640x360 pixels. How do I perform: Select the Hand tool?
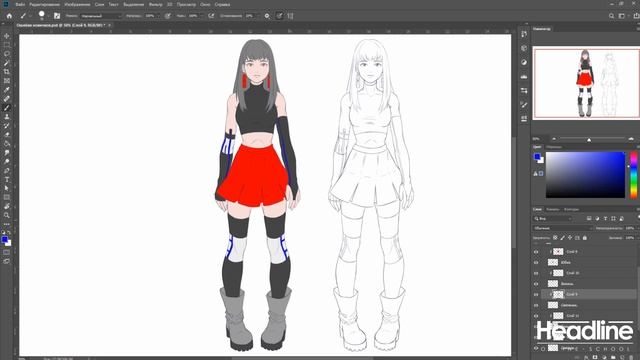[x=7, y=206]
